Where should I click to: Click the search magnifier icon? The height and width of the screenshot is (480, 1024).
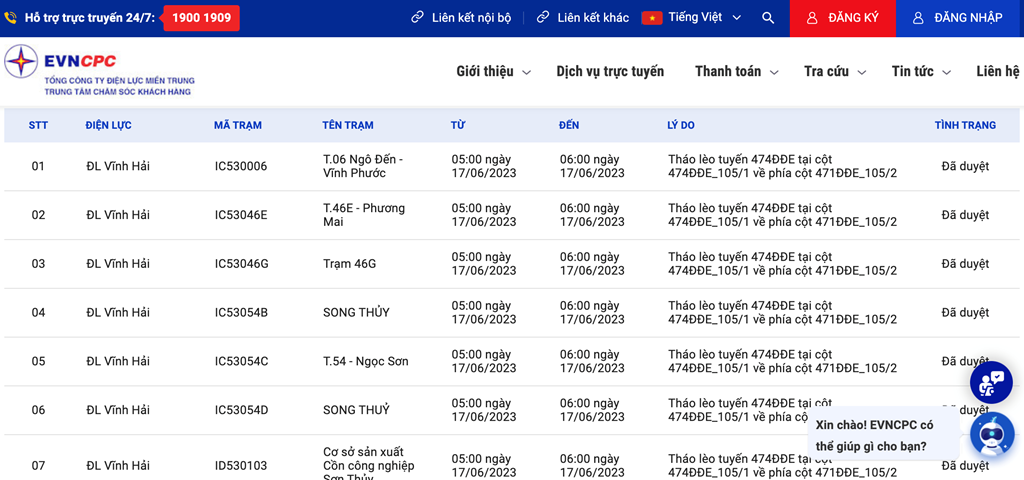(x=768, y=18)
